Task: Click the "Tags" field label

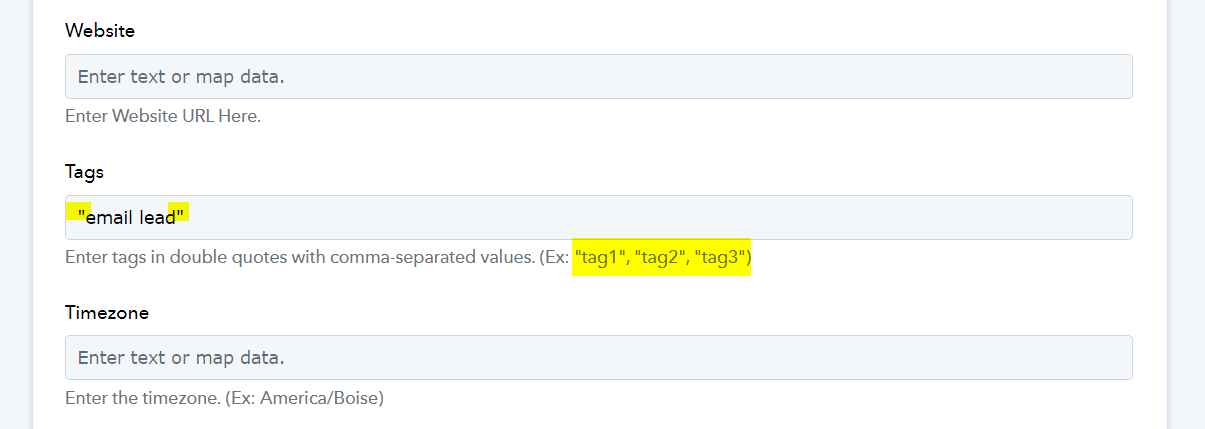Action: coord(85,172)
